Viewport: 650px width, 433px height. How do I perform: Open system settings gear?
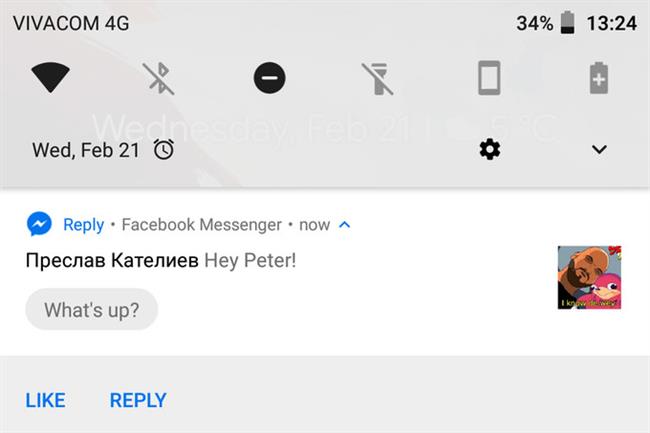point(490,149)
